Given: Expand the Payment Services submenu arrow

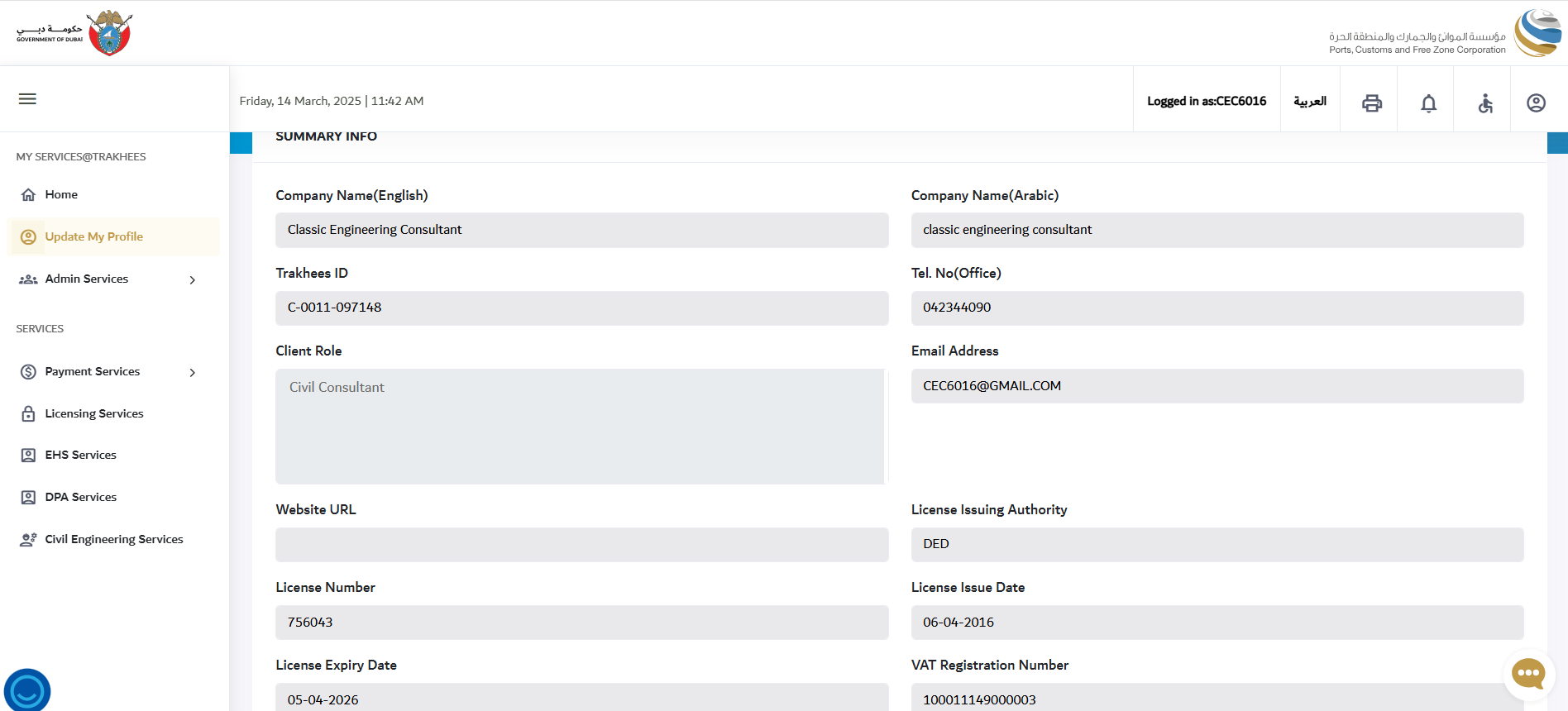Looking at the screenshot, I should [192, 373].
